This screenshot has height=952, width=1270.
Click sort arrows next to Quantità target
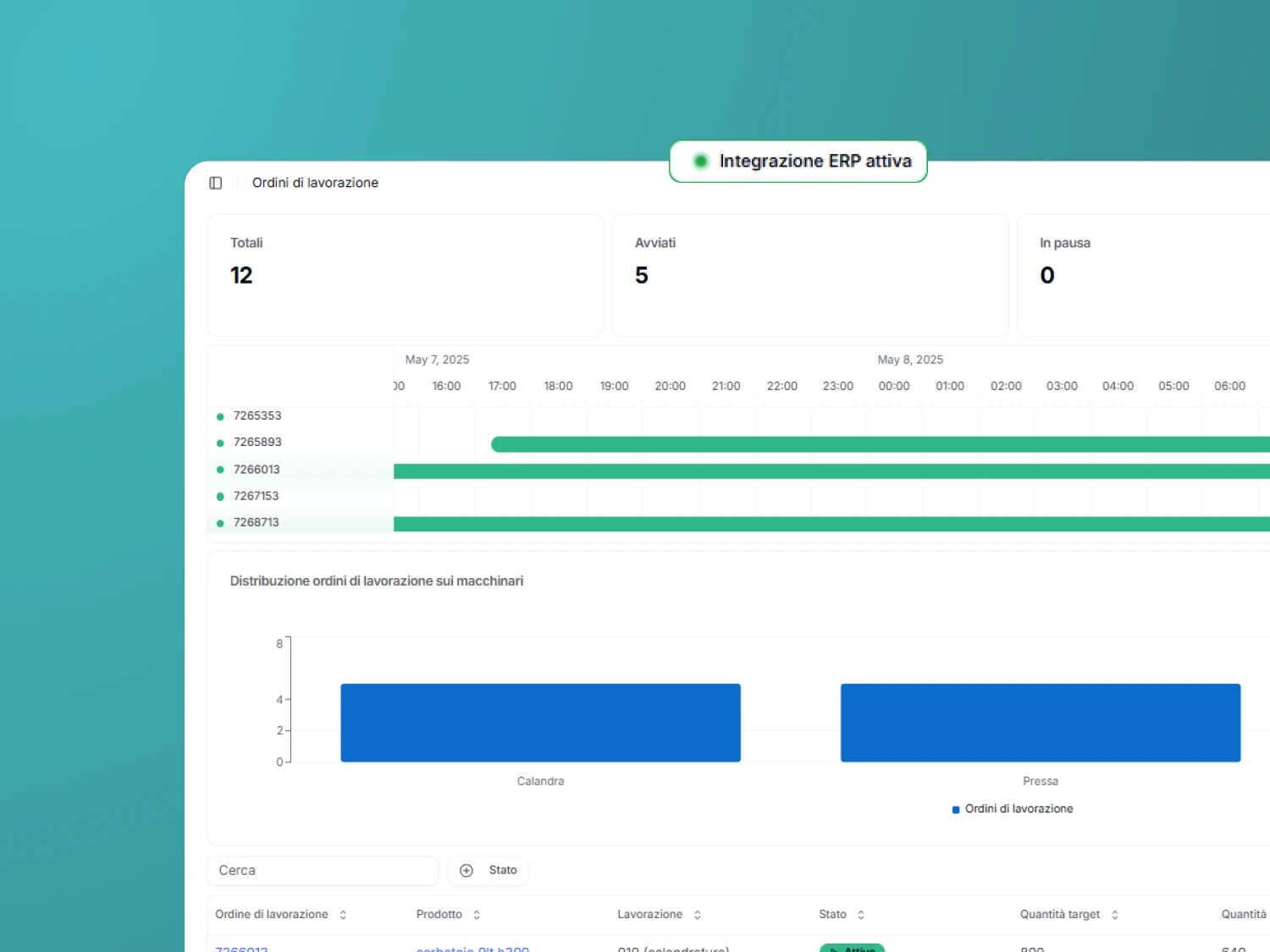(x=1115, y=915)
